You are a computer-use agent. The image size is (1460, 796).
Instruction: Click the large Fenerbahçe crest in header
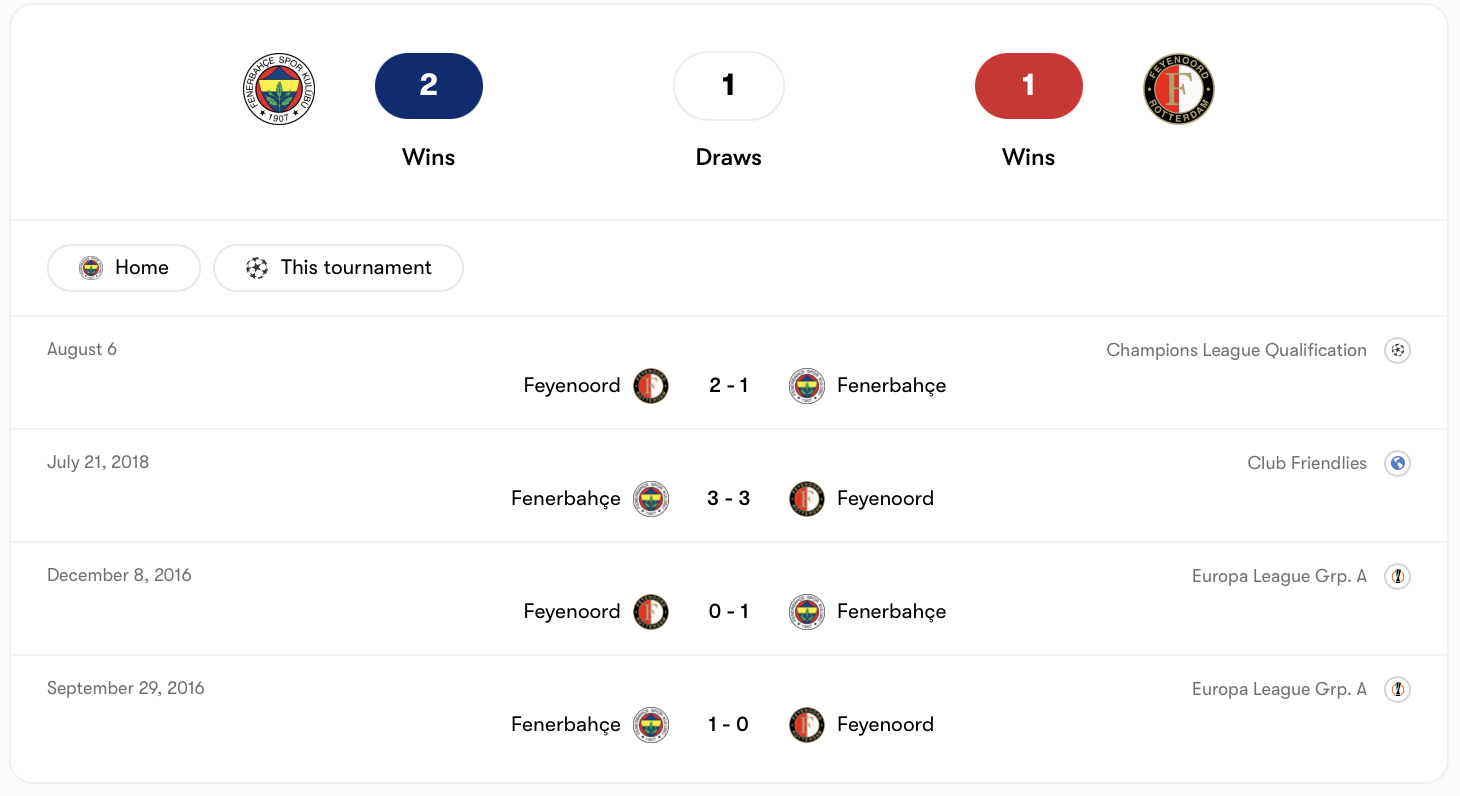coord(279,89)
